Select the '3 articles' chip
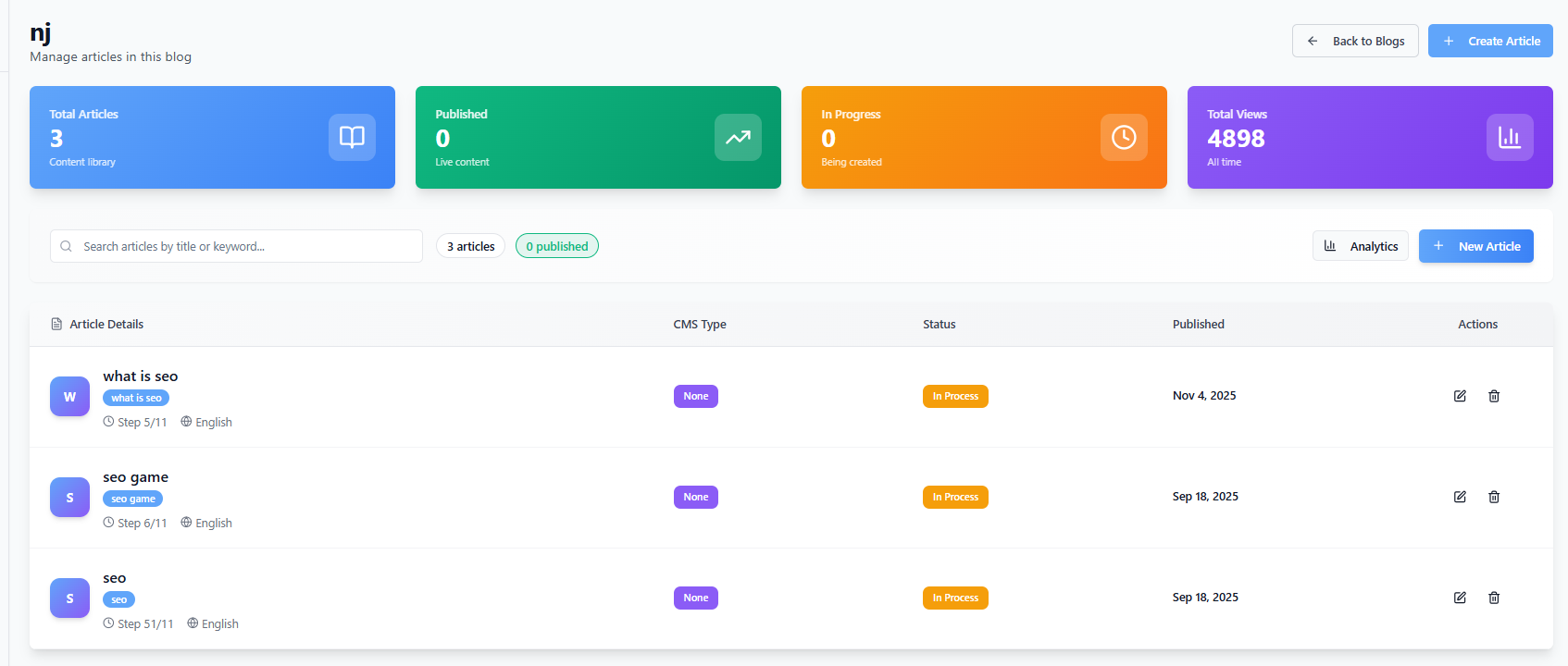The height and width of the screenshot is (666, 1568). (470, 246)
